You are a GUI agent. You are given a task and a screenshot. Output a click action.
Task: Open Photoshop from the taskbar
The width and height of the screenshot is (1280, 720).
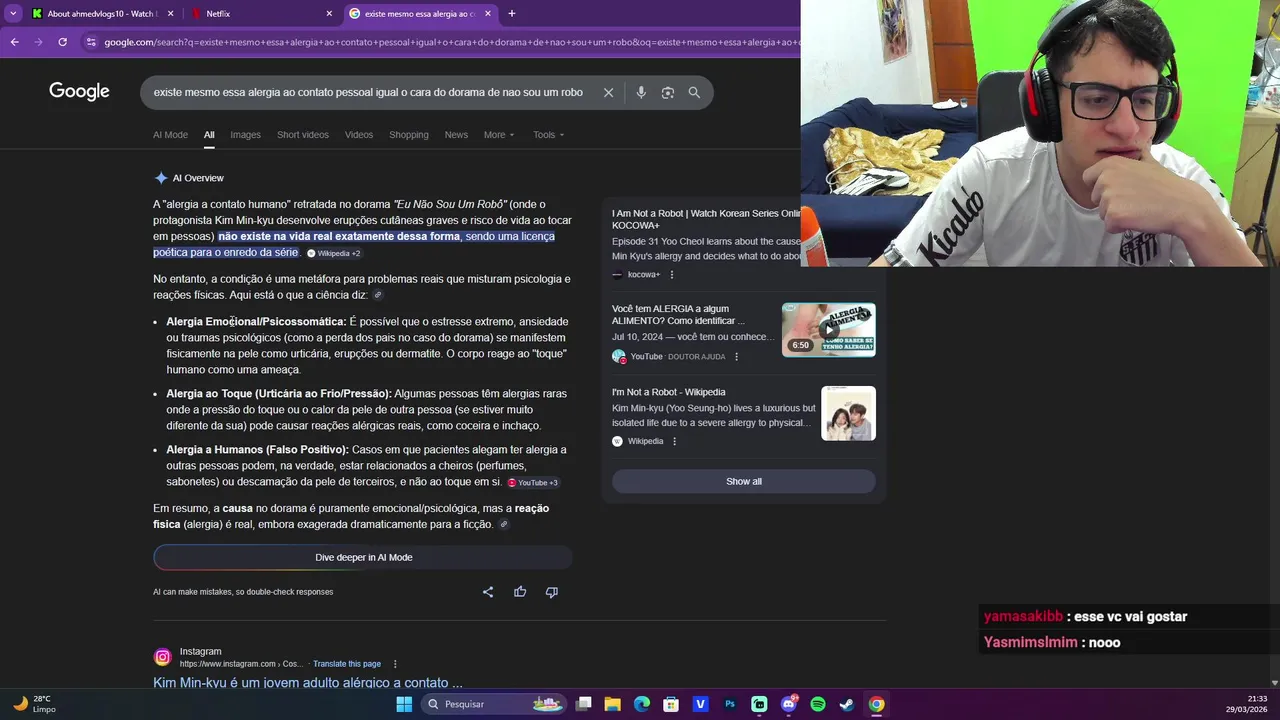click(x=730, y=704)
